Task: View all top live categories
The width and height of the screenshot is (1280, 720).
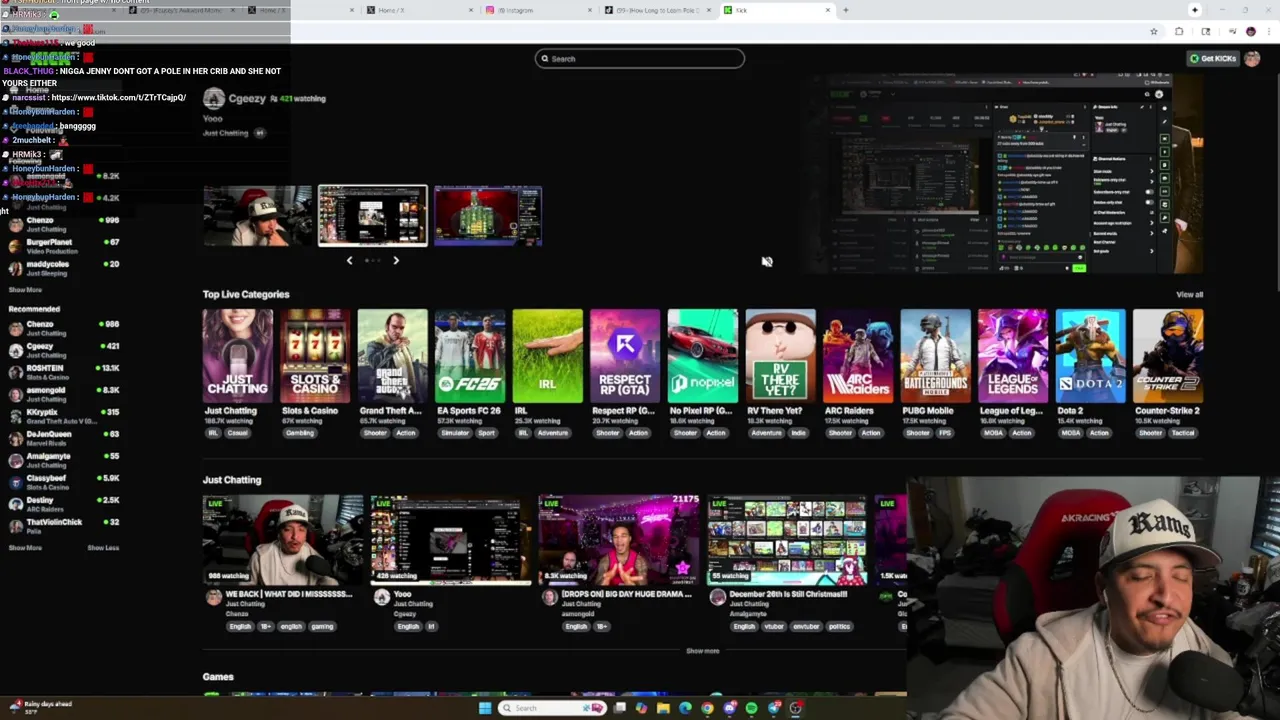Action: coord(1189,294)
